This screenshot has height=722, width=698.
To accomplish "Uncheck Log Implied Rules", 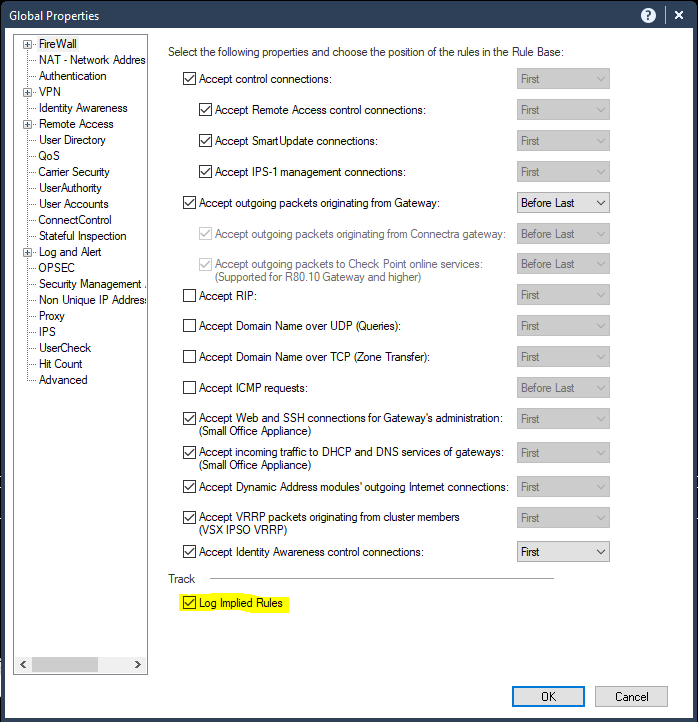I will pos(190,603).
